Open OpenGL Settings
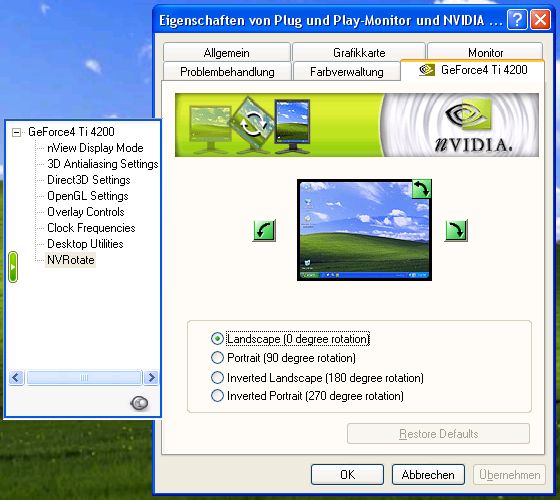The image size is (560, 500). (x=88, y=196)
